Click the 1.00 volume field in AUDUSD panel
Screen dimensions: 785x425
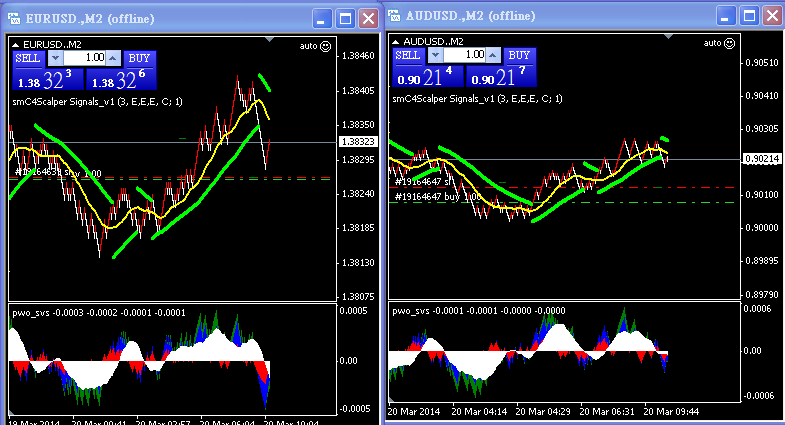click(465, 55)
